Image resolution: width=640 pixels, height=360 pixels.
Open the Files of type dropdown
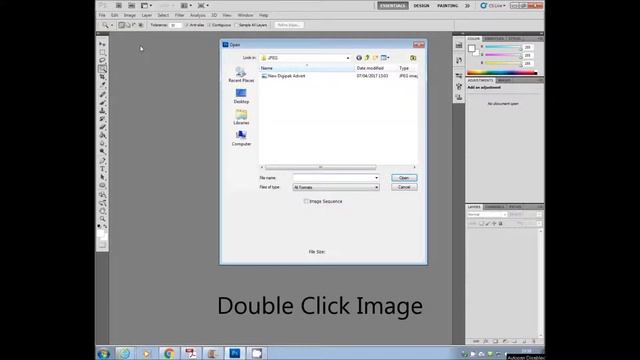336,187
